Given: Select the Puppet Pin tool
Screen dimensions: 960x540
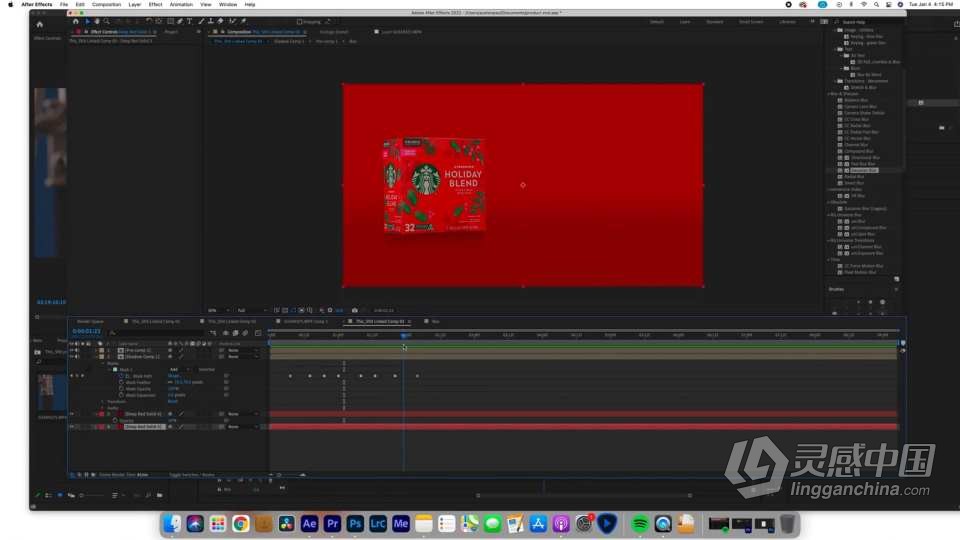Looking at the screenshot, I should tap(243, 21).
